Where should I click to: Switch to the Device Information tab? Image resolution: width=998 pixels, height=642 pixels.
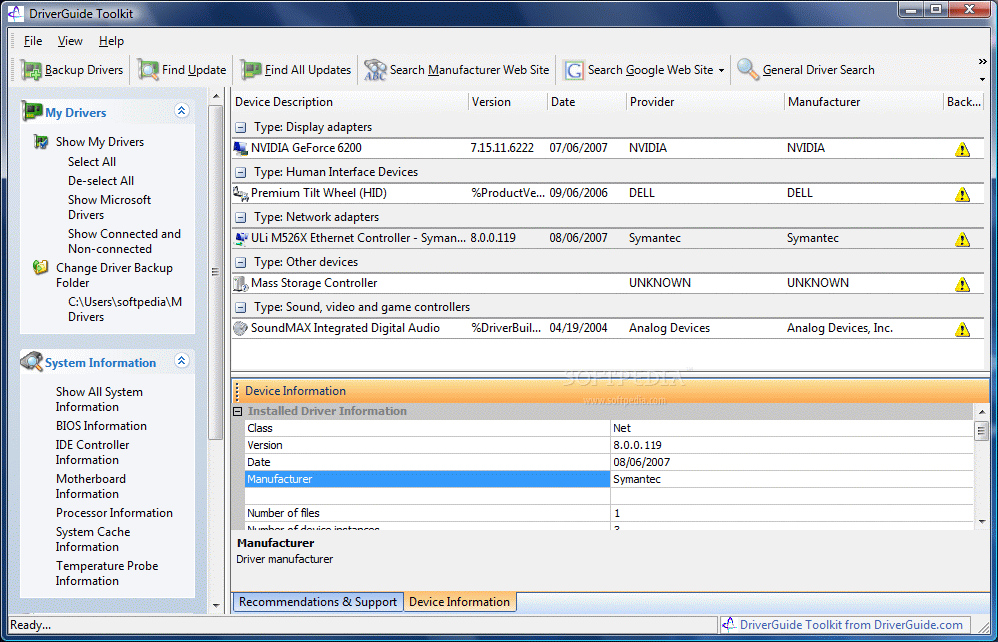click(x=460, y=602)
